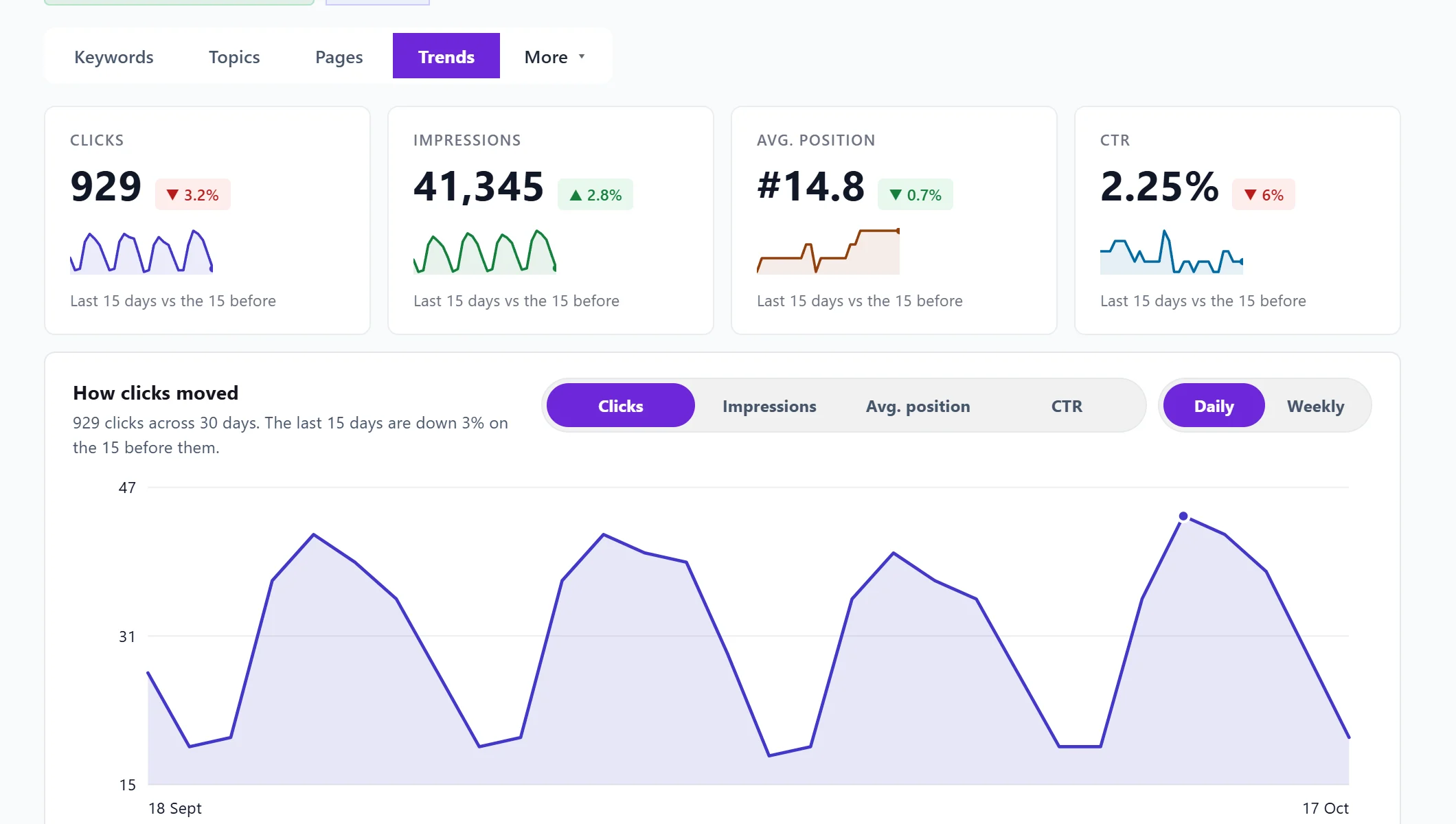The height and width of the screenshot is (824, 1456).
Task: Click the 47 y-axis label
Action: click(x=127, y=488)
